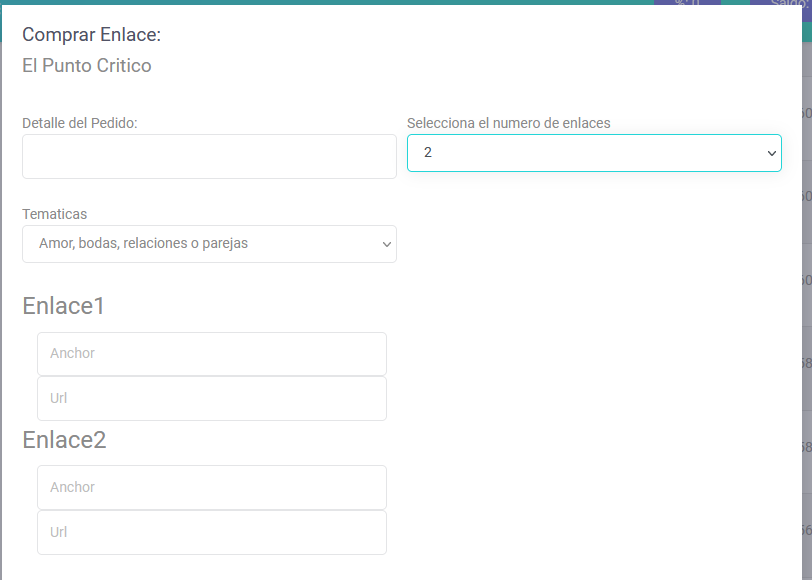Focus the Anchor field under Enlace1

[x=211, y=354]
